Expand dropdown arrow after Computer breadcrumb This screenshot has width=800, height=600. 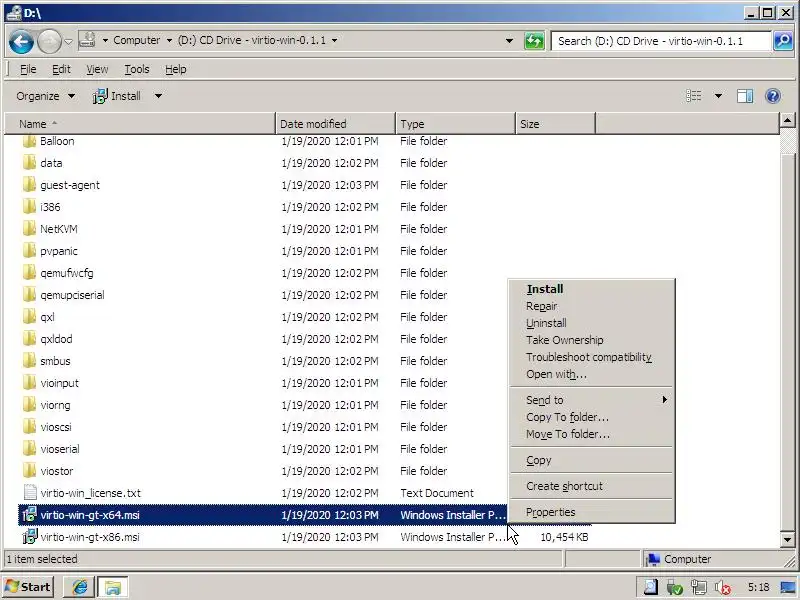pyautogui.click(x=169, y=40)
